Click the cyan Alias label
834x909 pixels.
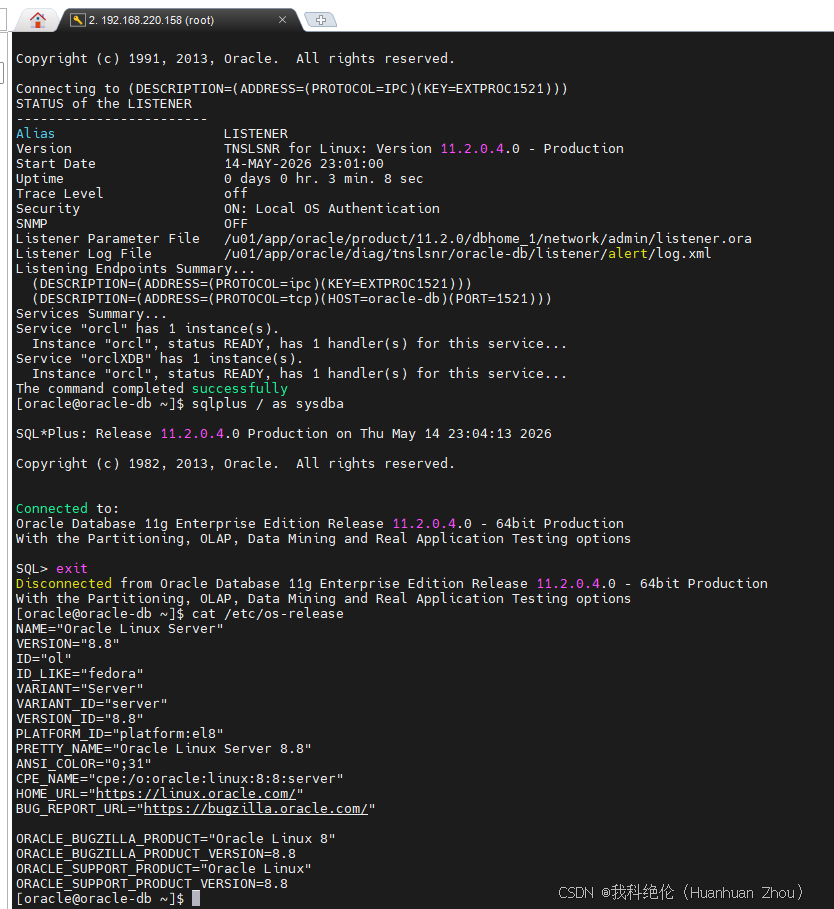(x=35, y=133)
